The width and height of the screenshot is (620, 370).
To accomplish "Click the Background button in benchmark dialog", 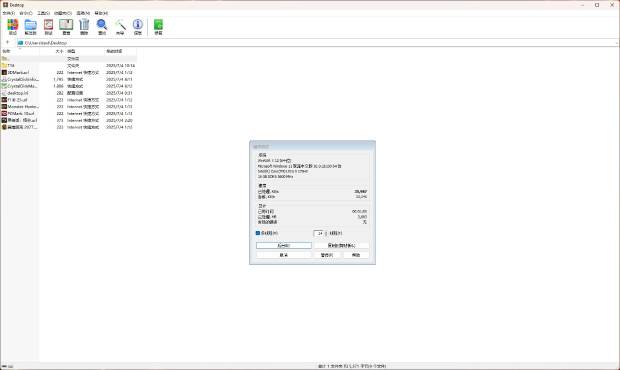I will coord(284,245).
